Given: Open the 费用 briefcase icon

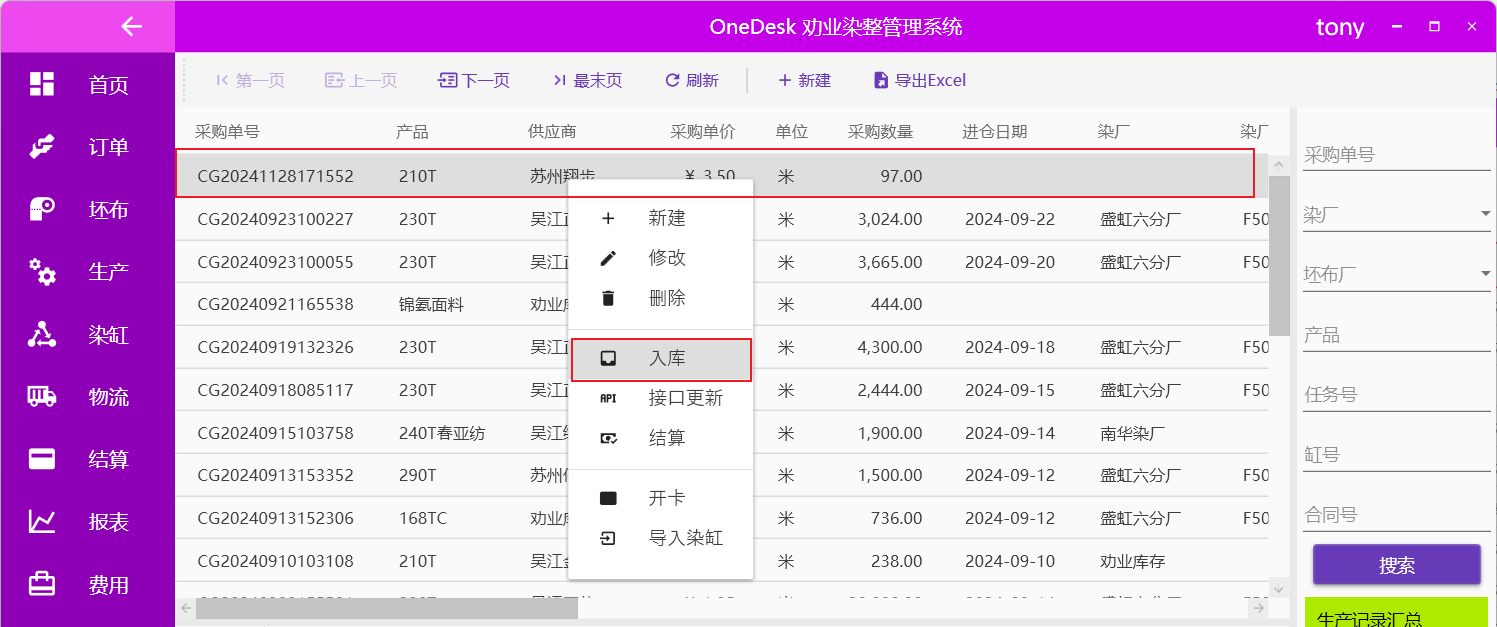Looking at the screenshot, I should [42, 585].
